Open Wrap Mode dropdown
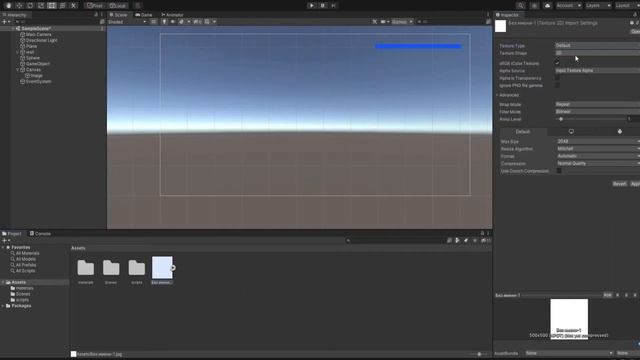This screenshot has width=640, height=360. pyautogui.click(x=597, y=104)
